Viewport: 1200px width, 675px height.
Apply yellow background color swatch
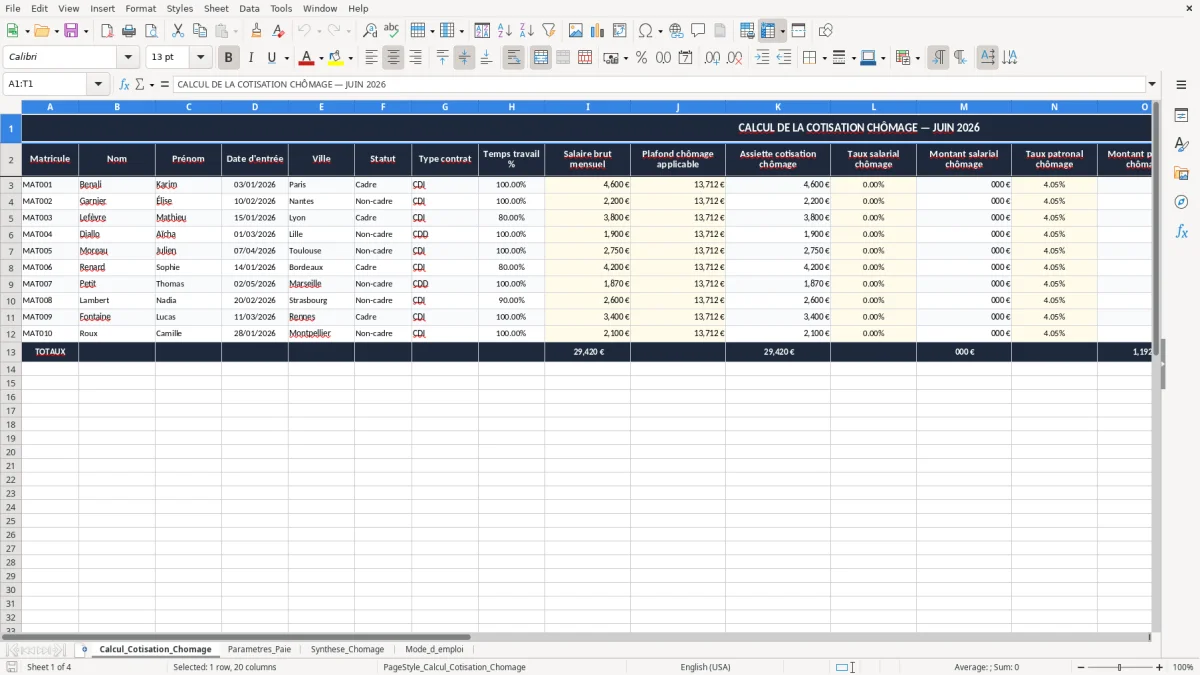tap(336, 58)
